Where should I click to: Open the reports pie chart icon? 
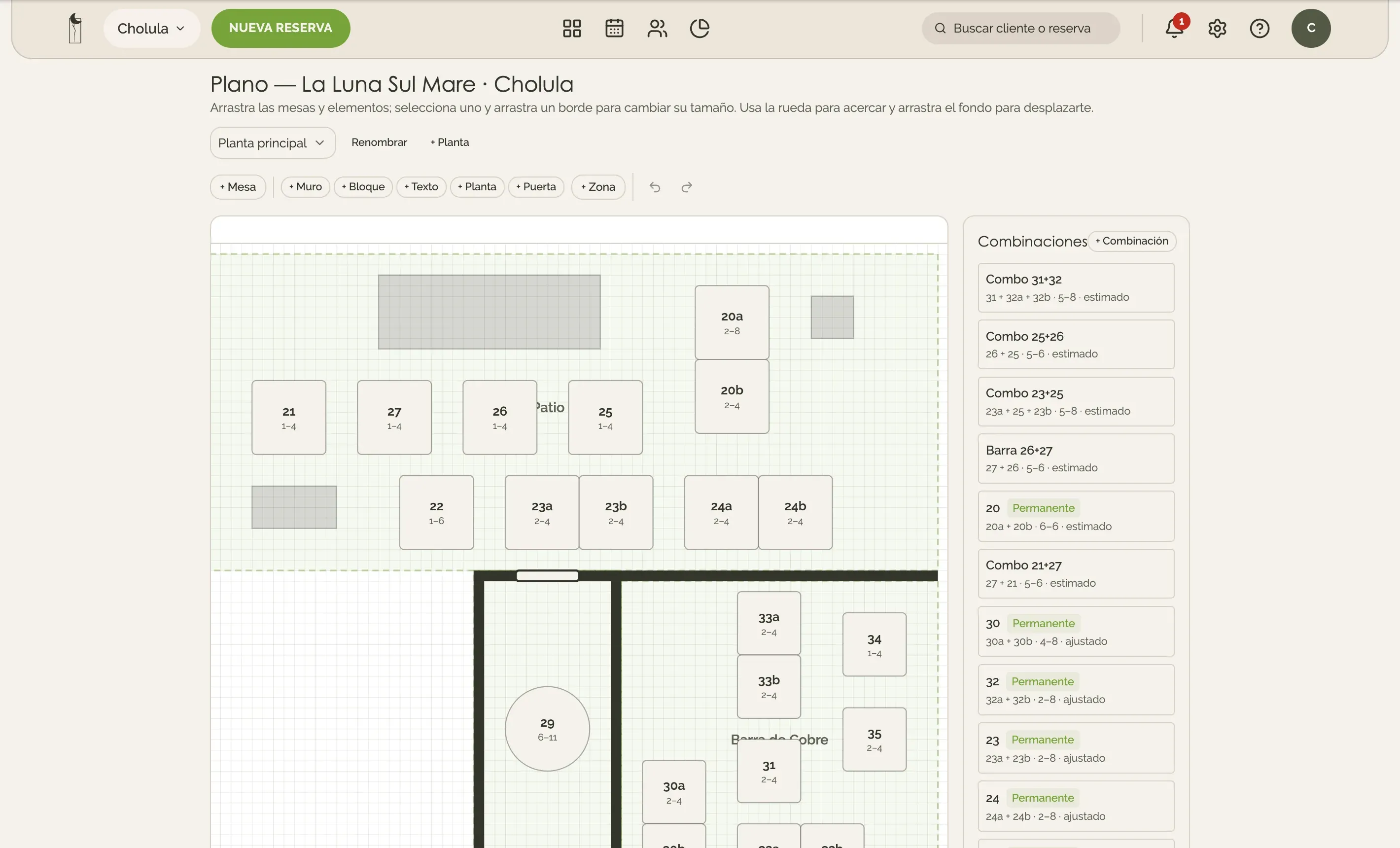tap(700, 29)
